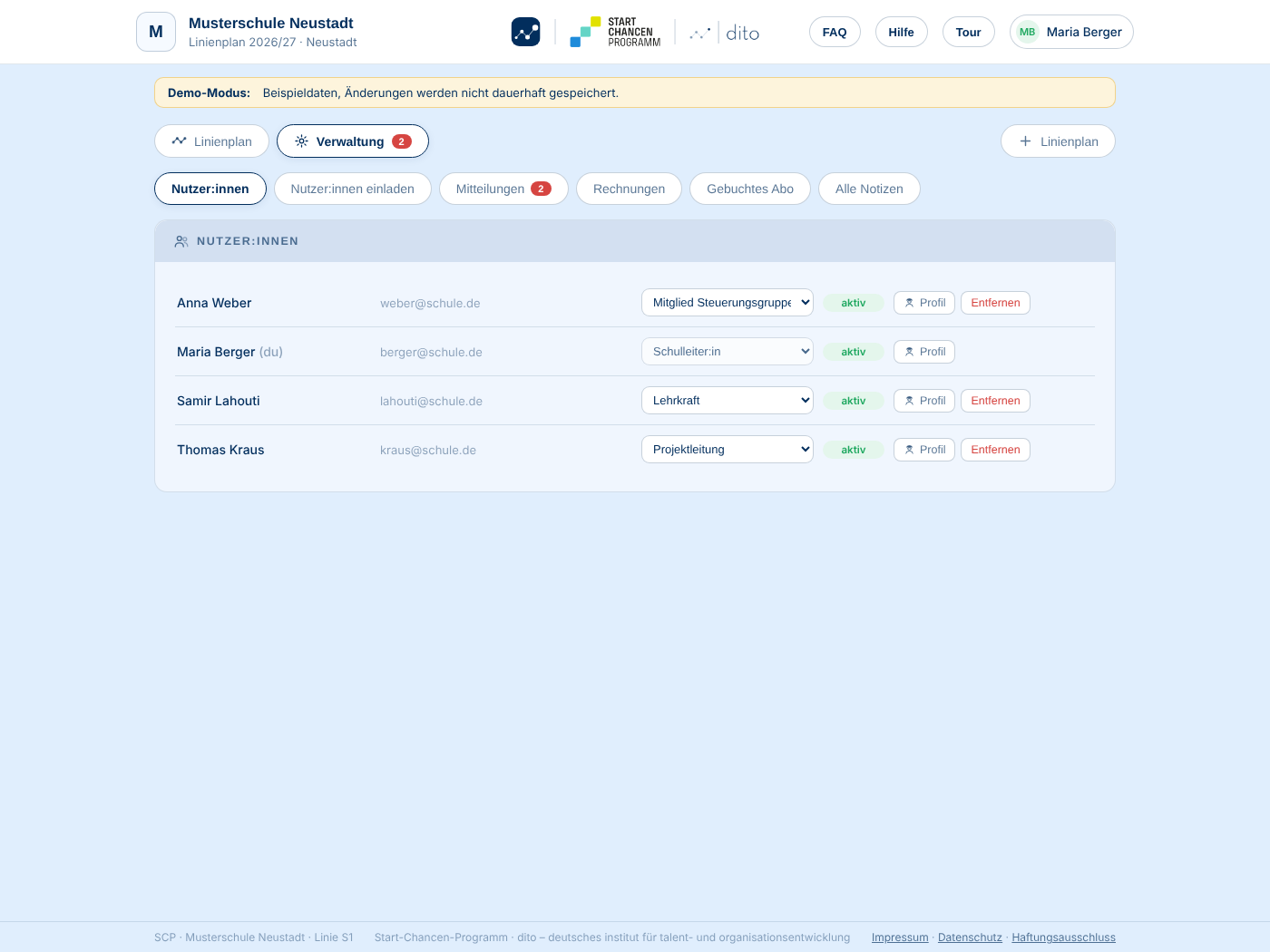
Task: Click email weber@schule.de
Action: pyautogui.click(x=430, y=303)
